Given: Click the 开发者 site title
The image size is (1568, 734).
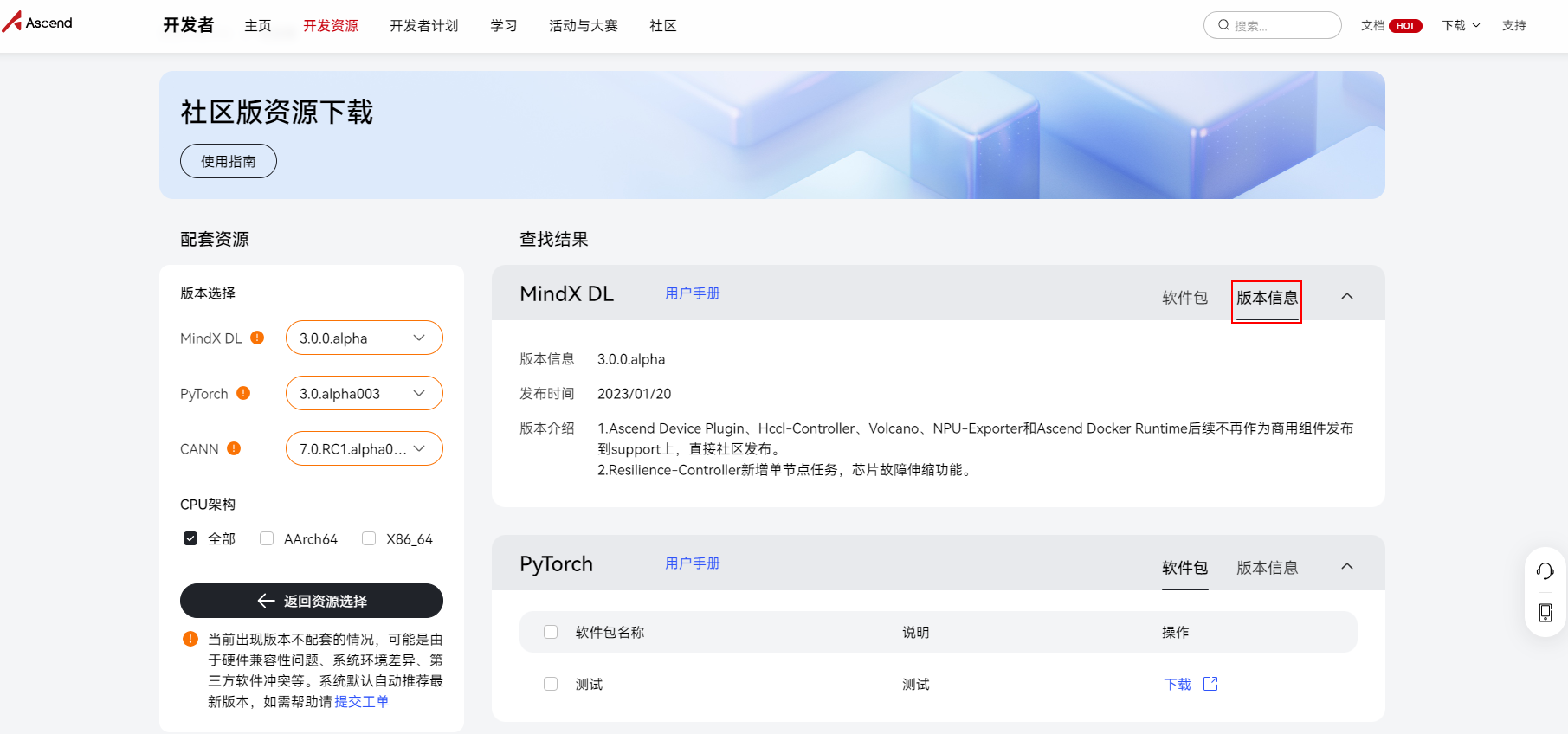Looking at the screenshot, I should (x=189, y=25).
